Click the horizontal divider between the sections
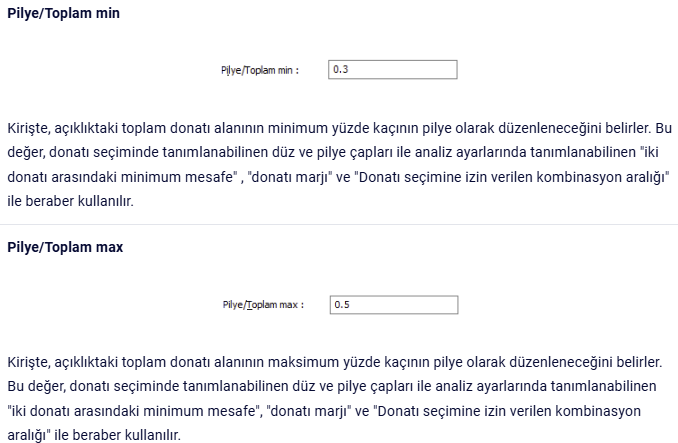 (x=339, y=224)
